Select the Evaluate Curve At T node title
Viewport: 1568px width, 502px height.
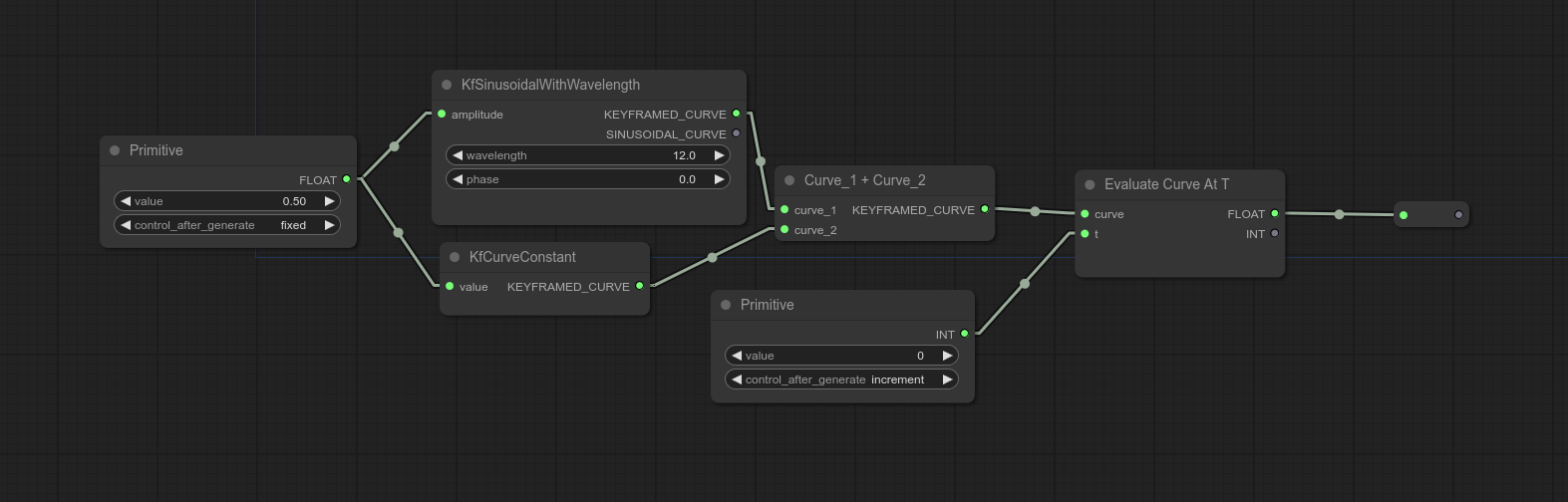(1166, 184)
